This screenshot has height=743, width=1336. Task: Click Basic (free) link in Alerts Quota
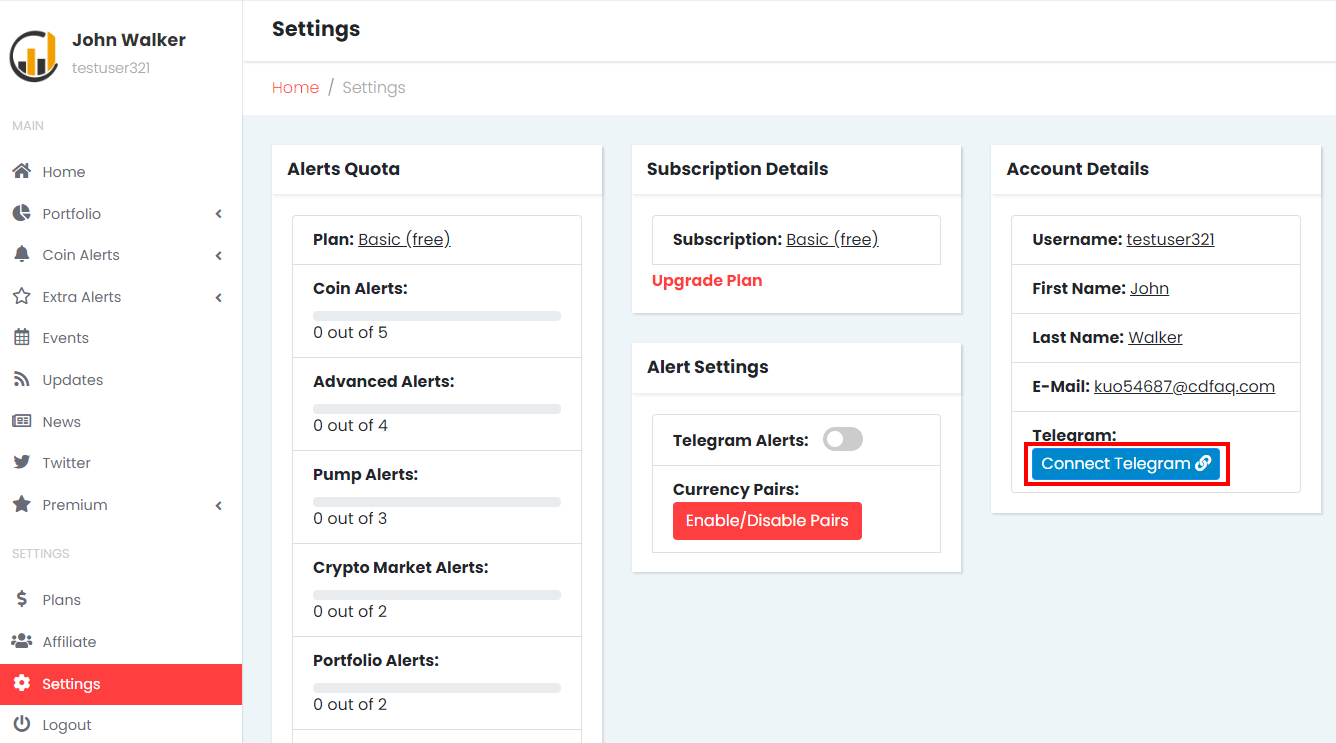(x=404, y=239)
